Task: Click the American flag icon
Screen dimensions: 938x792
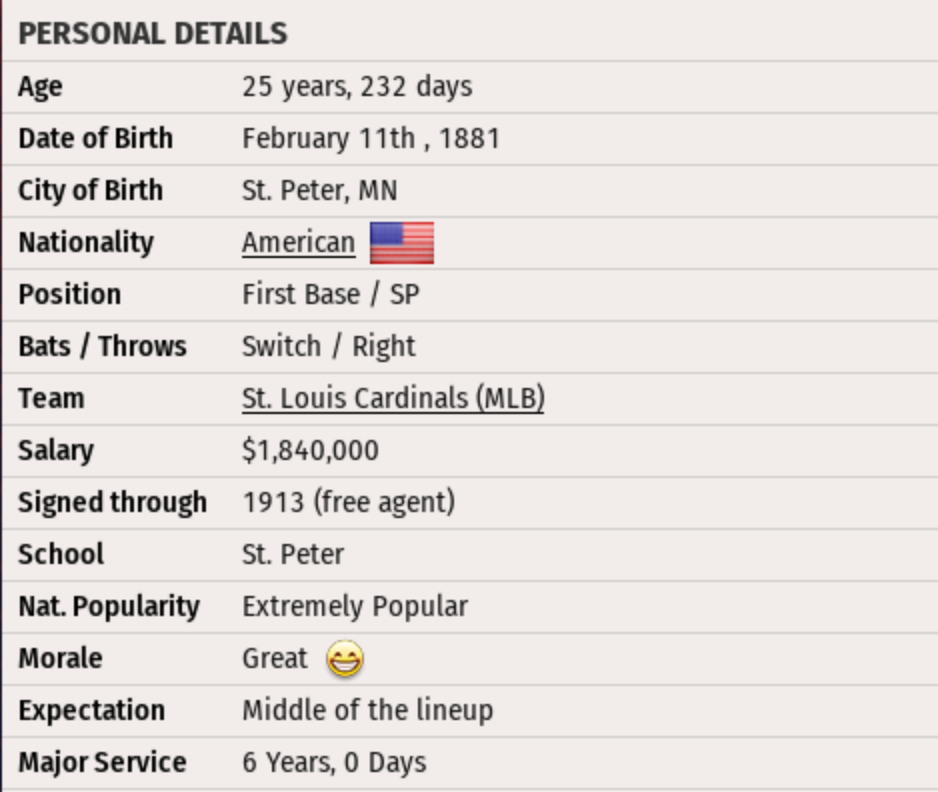Action: point(402,243)
